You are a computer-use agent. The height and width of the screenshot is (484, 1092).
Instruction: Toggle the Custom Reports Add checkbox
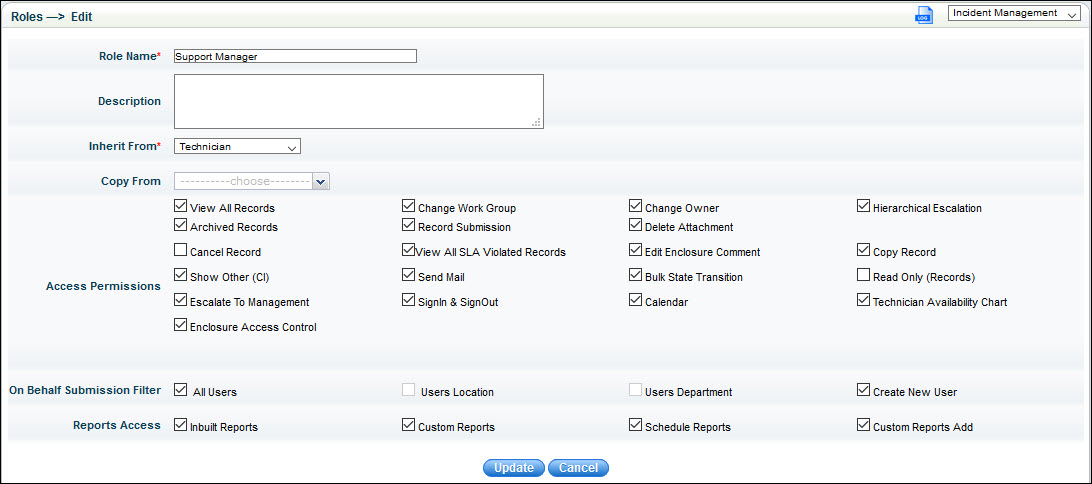(x=864, y=426)
